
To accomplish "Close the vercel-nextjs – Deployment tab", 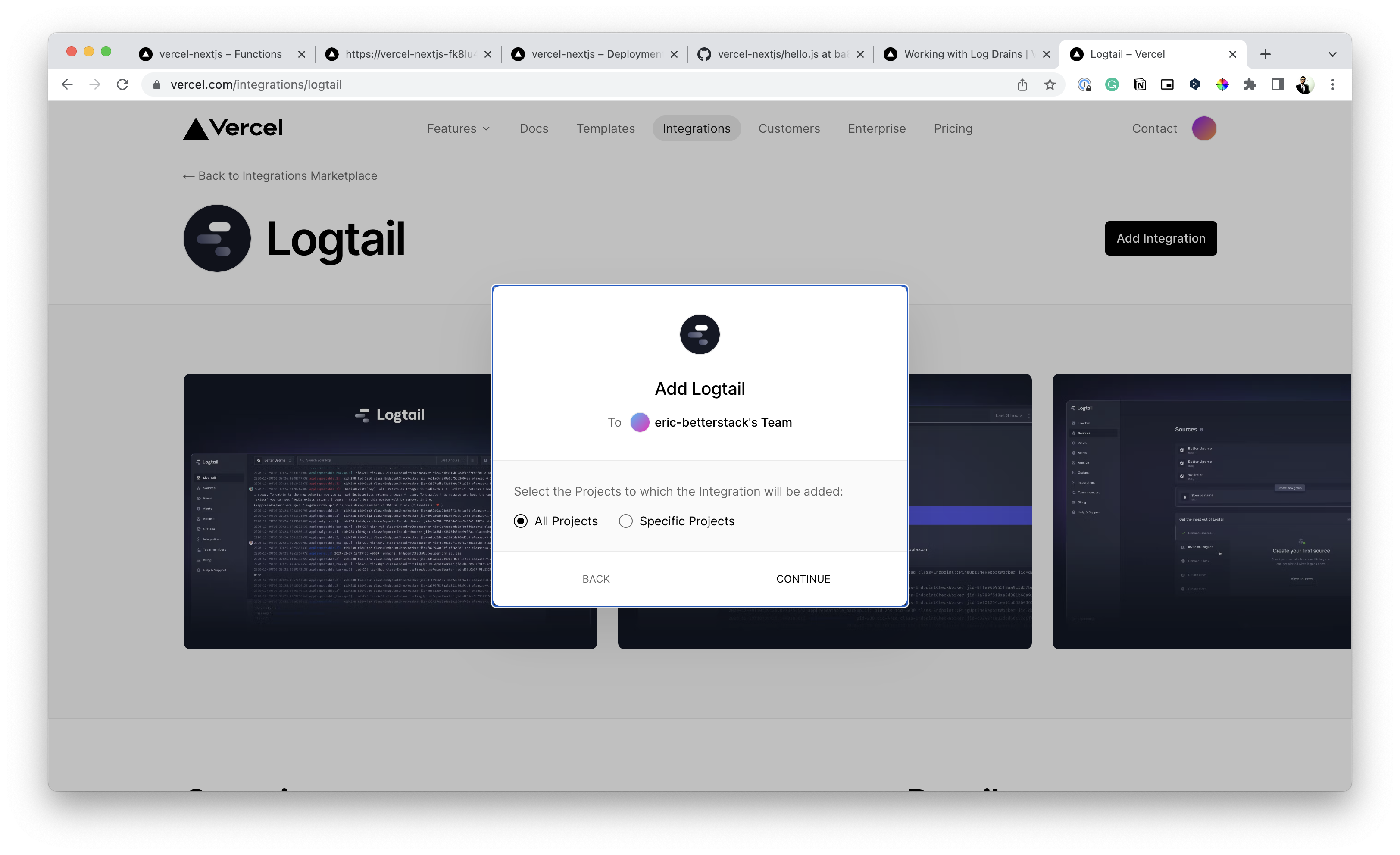I will pos(674,55).
